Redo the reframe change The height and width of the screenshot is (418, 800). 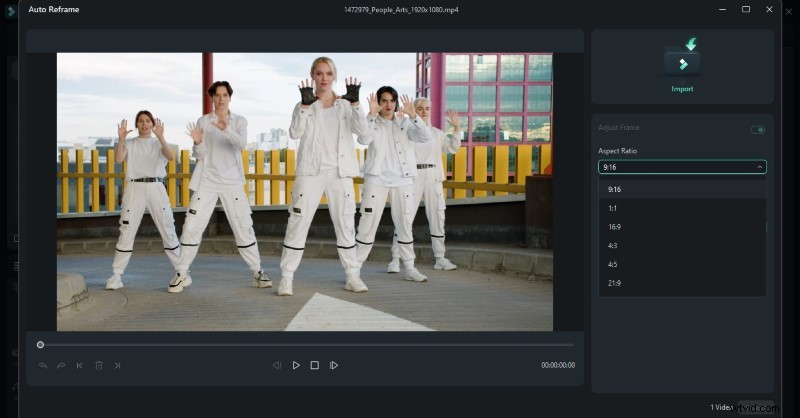61,365
